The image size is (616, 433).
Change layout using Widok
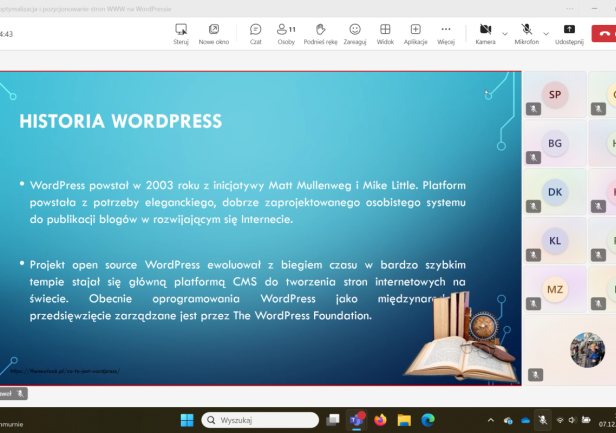(x=385, y=34)
